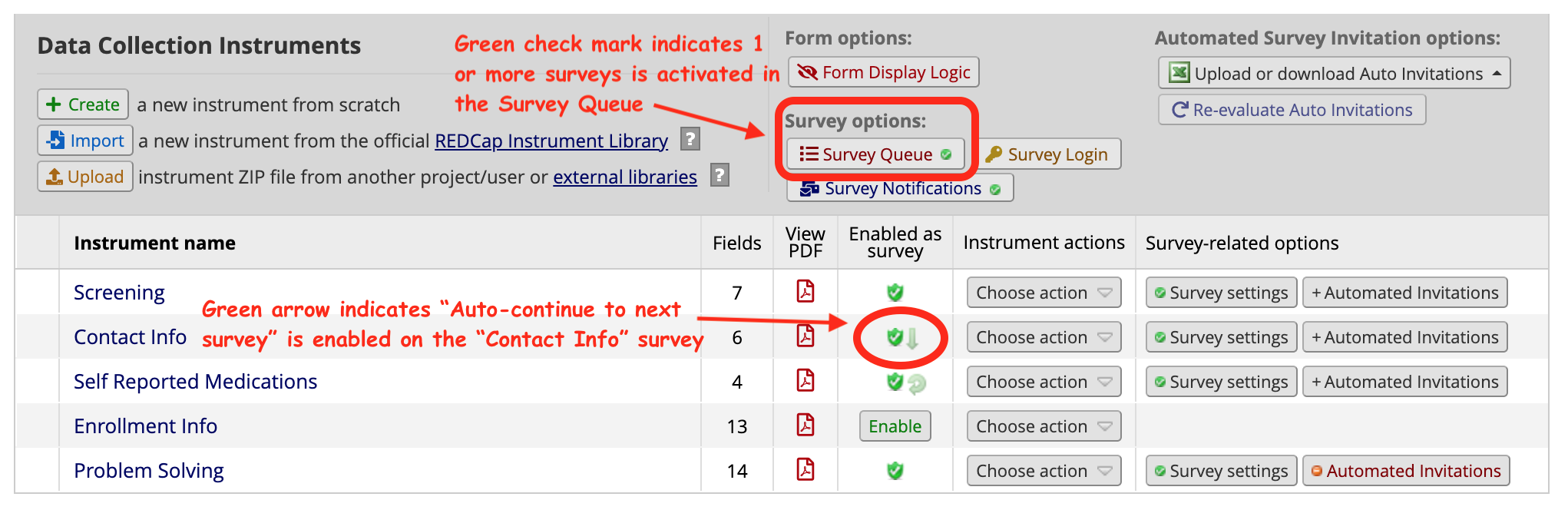Open Upload or download Auto Invitations dropdown
1568x510 pixels.
coord(1334,73)
